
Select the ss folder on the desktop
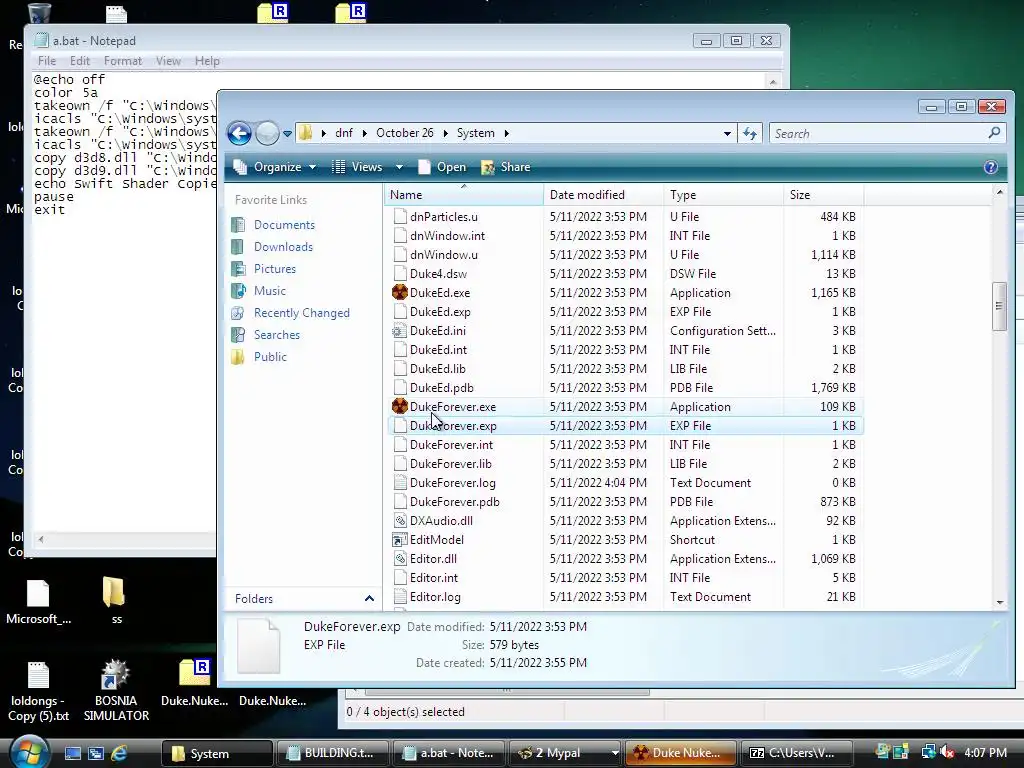point(116,600)
